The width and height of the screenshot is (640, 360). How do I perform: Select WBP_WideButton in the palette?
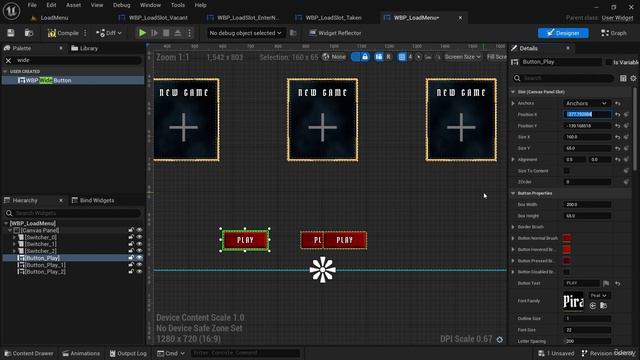73,80
